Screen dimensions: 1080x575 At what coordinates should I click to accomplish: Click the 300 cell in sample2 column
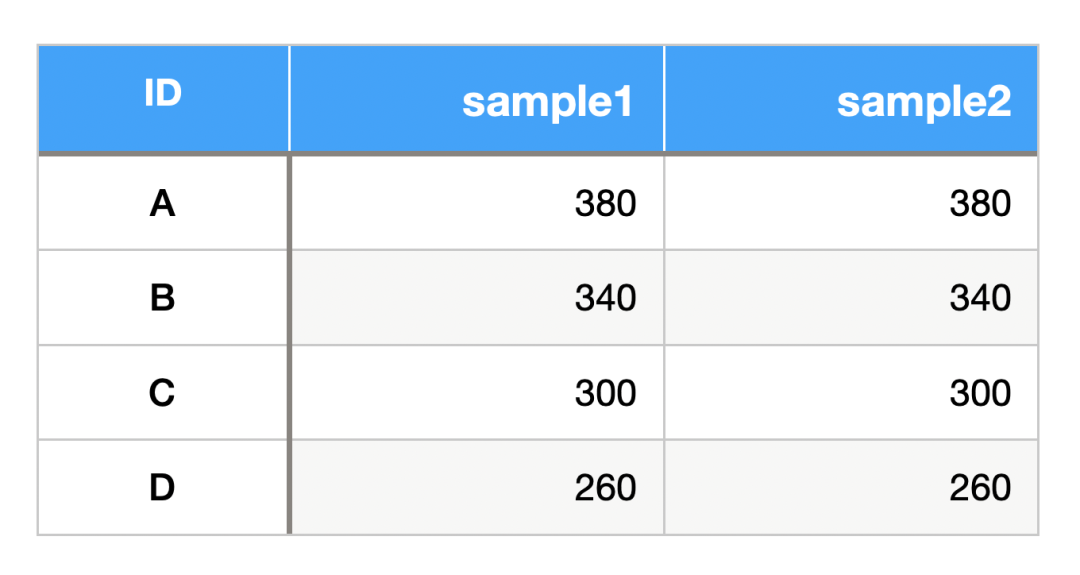point(980,393)
